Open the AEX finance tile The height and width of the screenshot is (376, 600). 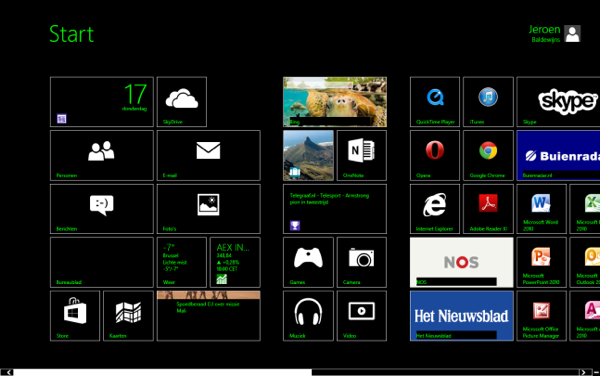click(235, 262)
